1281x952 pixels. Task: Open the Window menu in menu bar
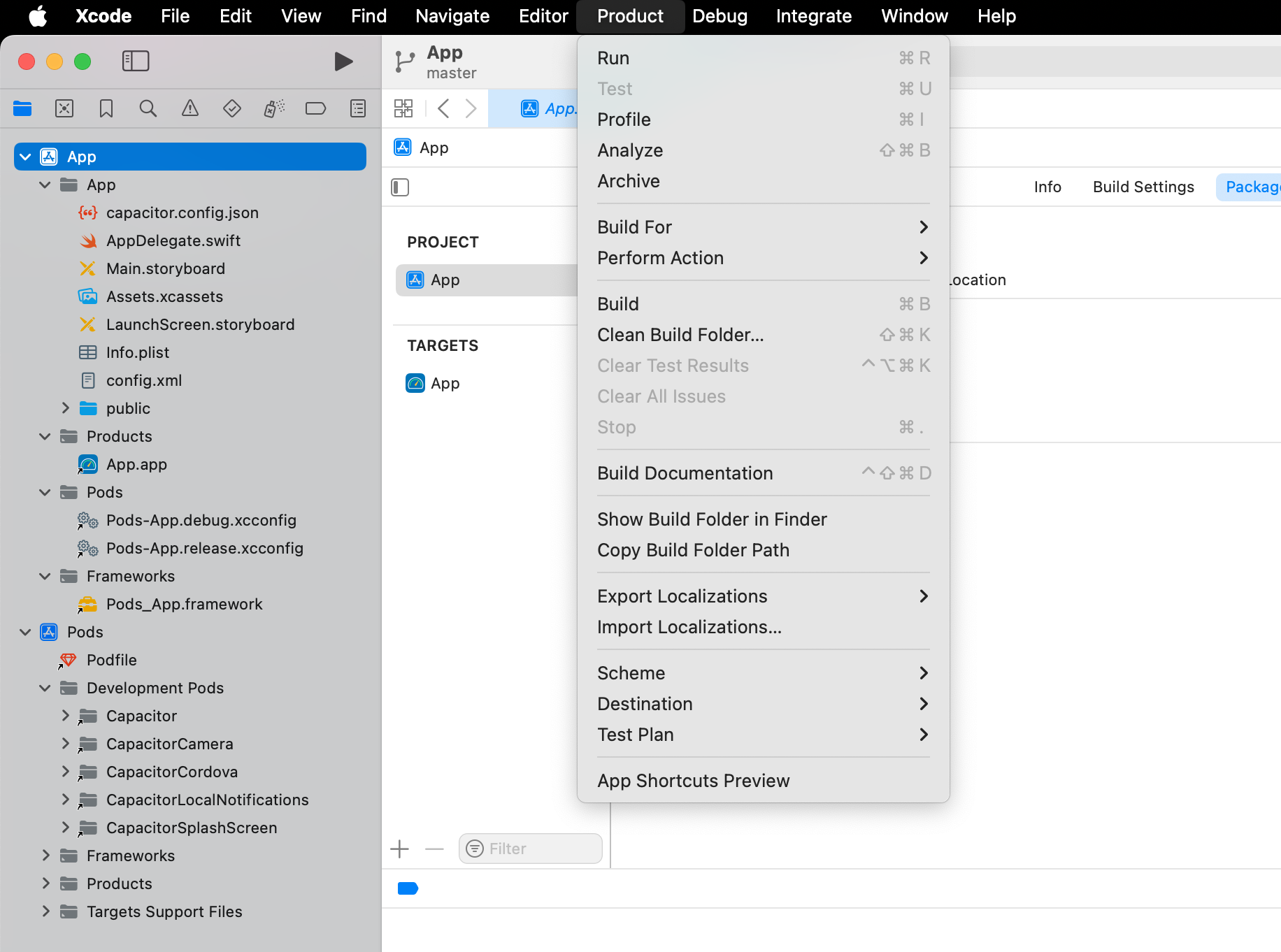click(914, 16)
